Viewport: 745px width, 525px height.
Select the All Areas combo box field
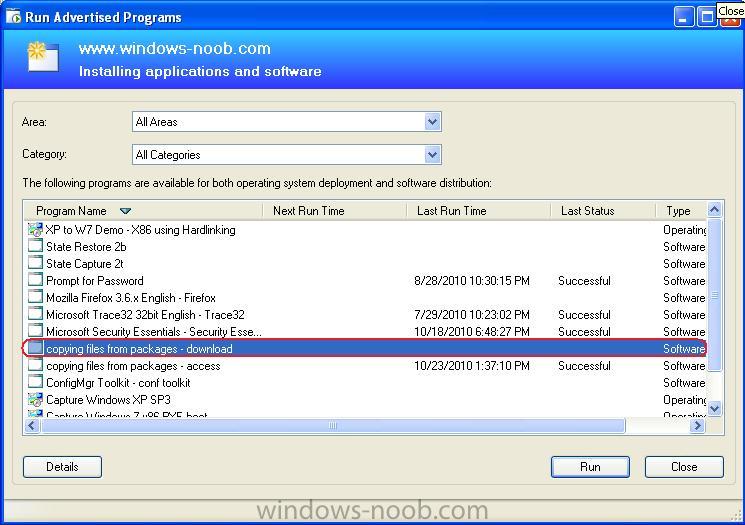point(287,122)
